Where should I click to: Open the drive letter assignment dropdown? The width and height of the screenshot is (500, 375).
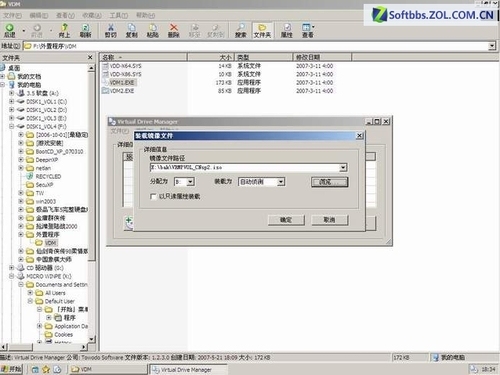(190, 182)
